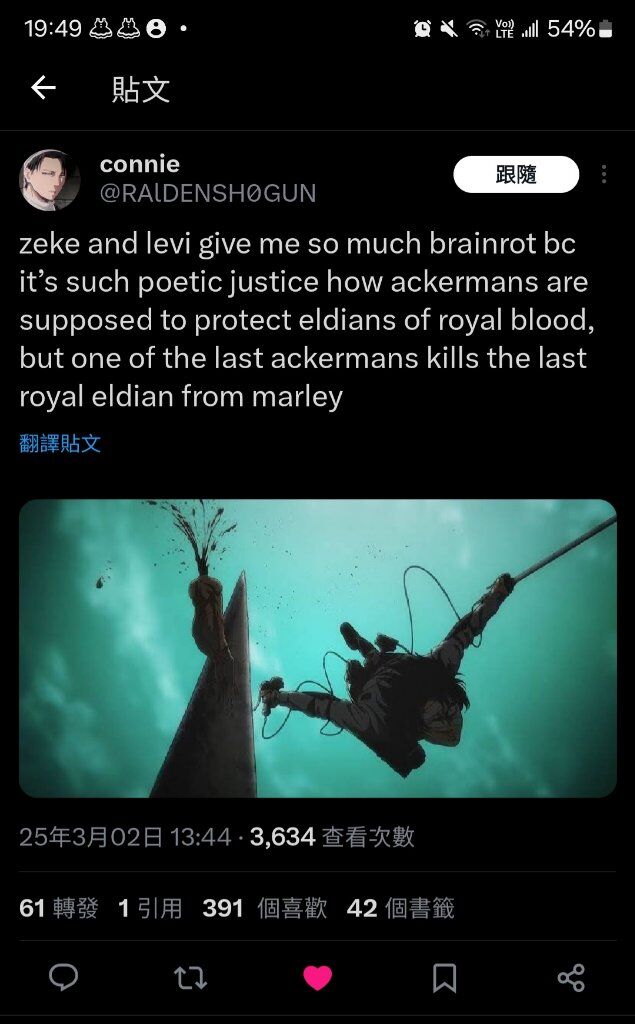View the 391 個喜歡 likes list
Image resolution: width=635 pixels, height=1024 pixels.
click(x=265, y=908)
